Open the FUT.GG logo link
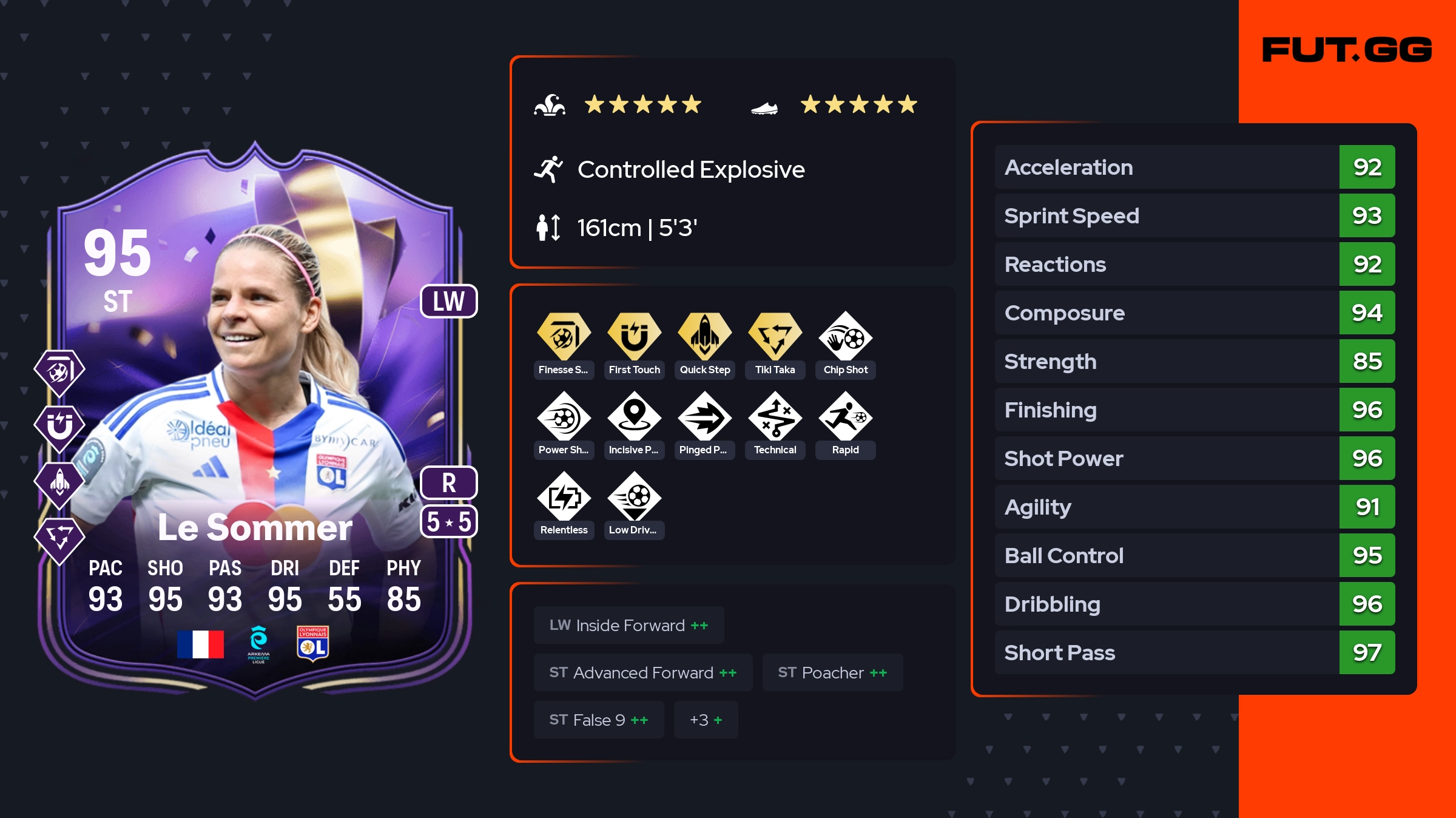The height and width of the screenshot is (818, 1456). tap(1347, 50)
